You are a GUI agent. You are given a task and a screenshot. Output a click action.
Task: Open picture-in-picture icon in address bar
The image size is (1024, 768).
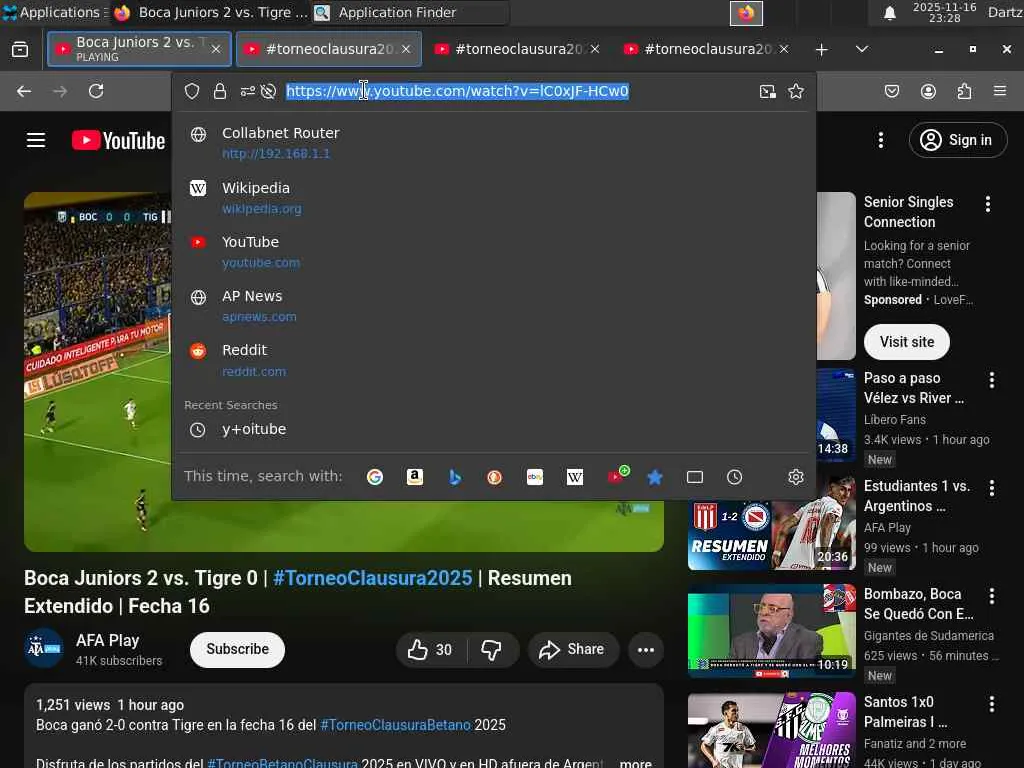tap(768, 91)
